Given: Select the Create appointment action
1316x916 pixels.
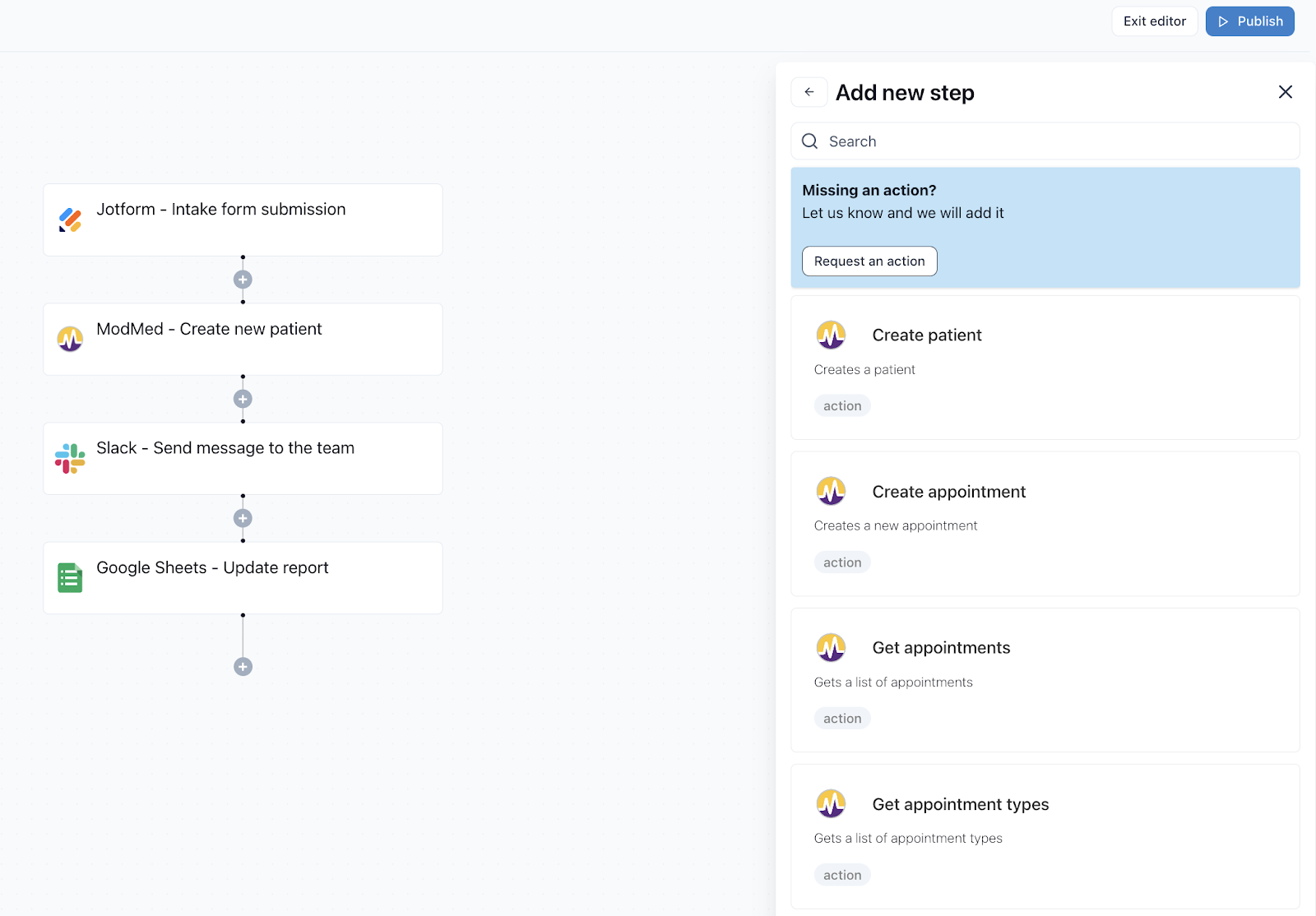Looking at the screenshot, I should 1045,524.
